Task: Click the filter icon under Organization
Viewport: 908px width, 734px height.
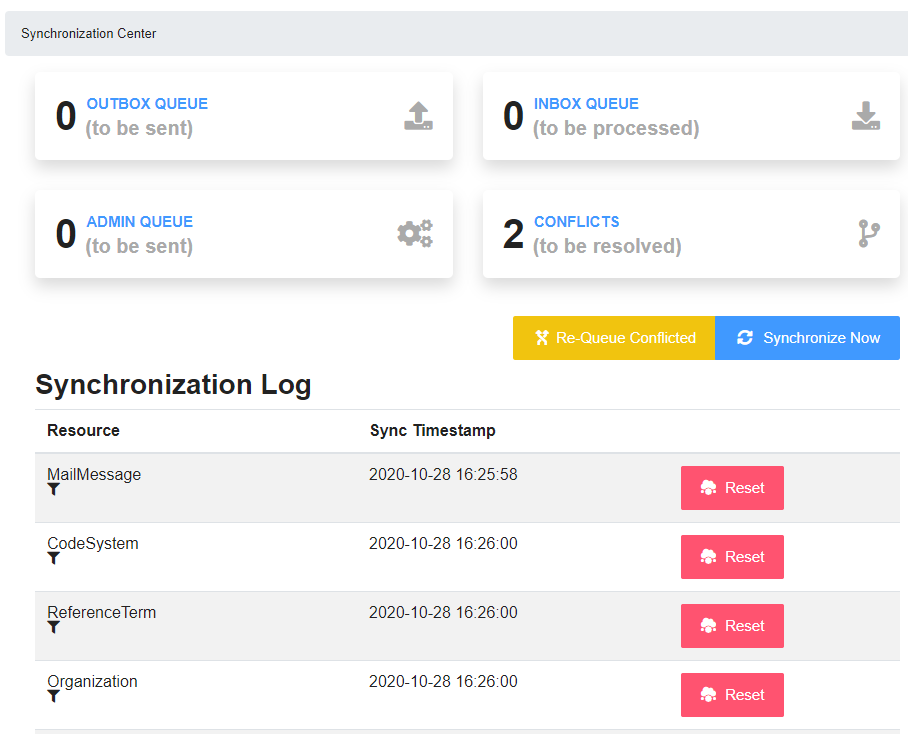Action: coord(53,696)
